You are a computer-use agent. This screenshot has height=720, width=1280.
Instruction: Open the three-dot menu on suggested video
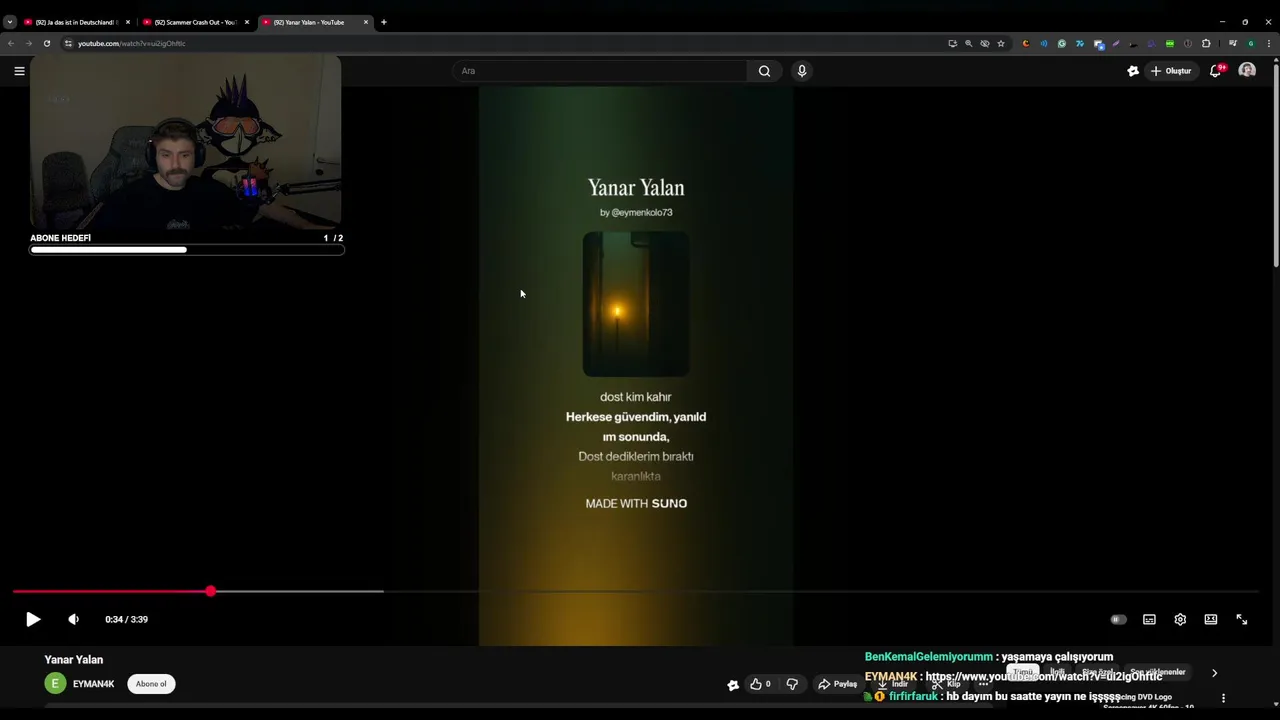1223,698
